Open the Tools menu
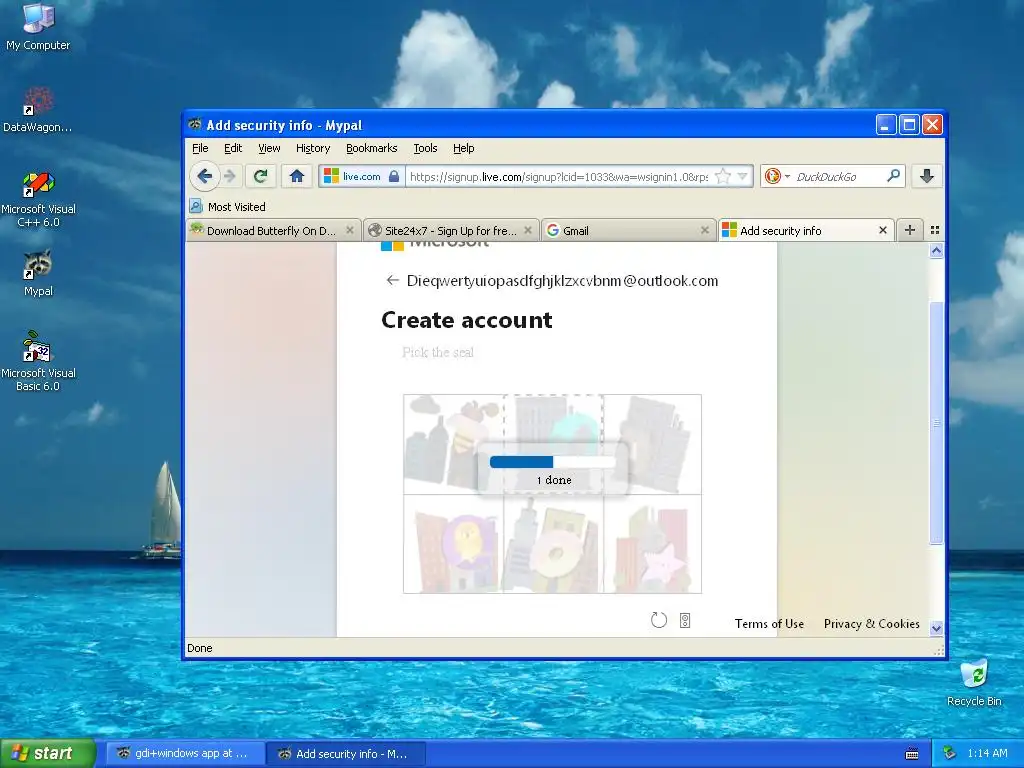This screenshot has width=1024, height=768. click(425, 148)
